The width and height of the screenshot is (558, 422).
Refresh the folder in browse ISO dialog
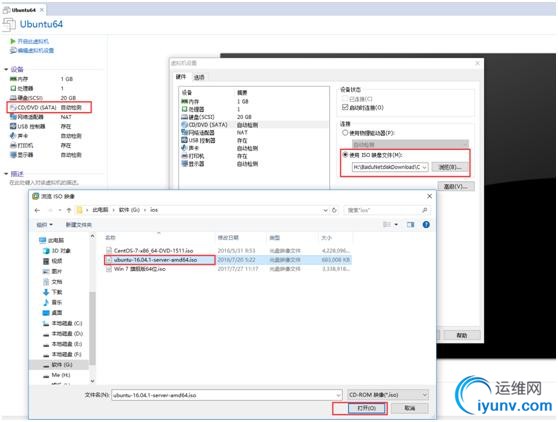[334, 210]
